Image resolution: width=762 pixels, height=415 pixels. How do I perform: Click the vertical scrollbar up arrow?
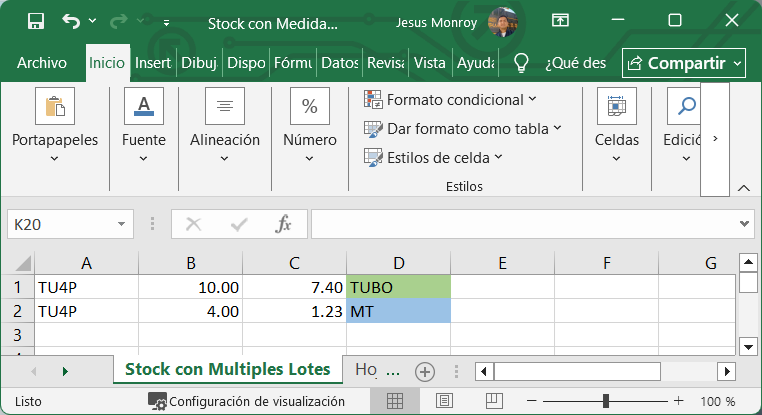pos(748,263)
